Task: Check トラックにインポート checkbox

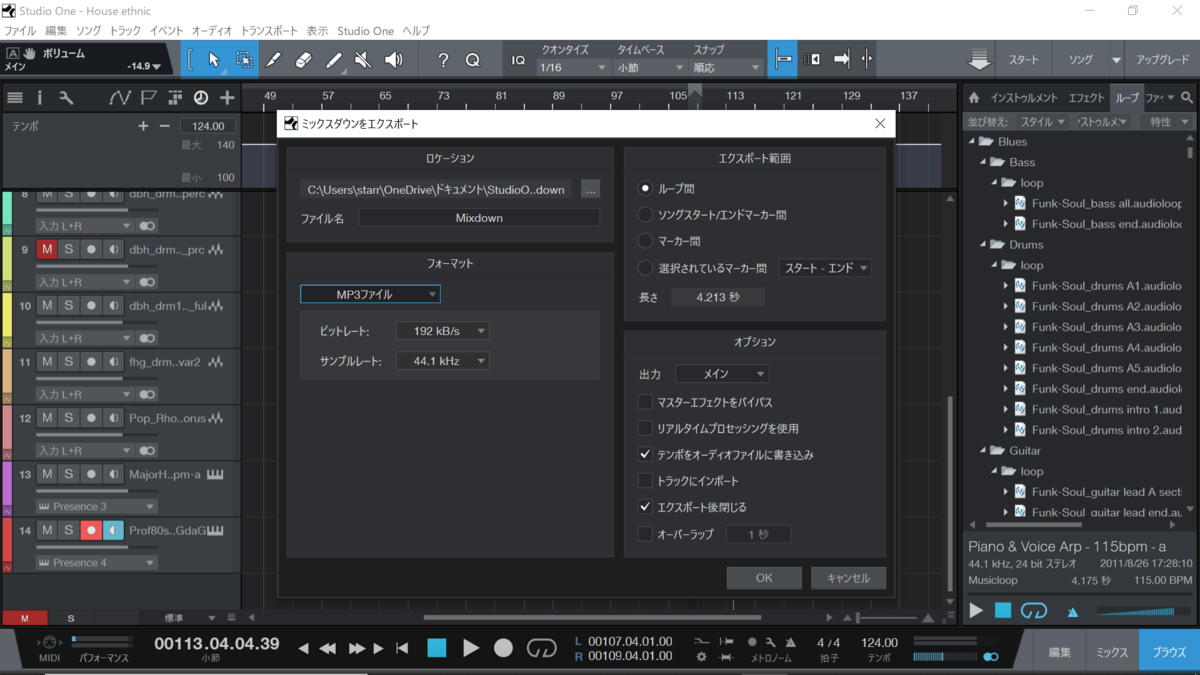Action: point(645,481)
